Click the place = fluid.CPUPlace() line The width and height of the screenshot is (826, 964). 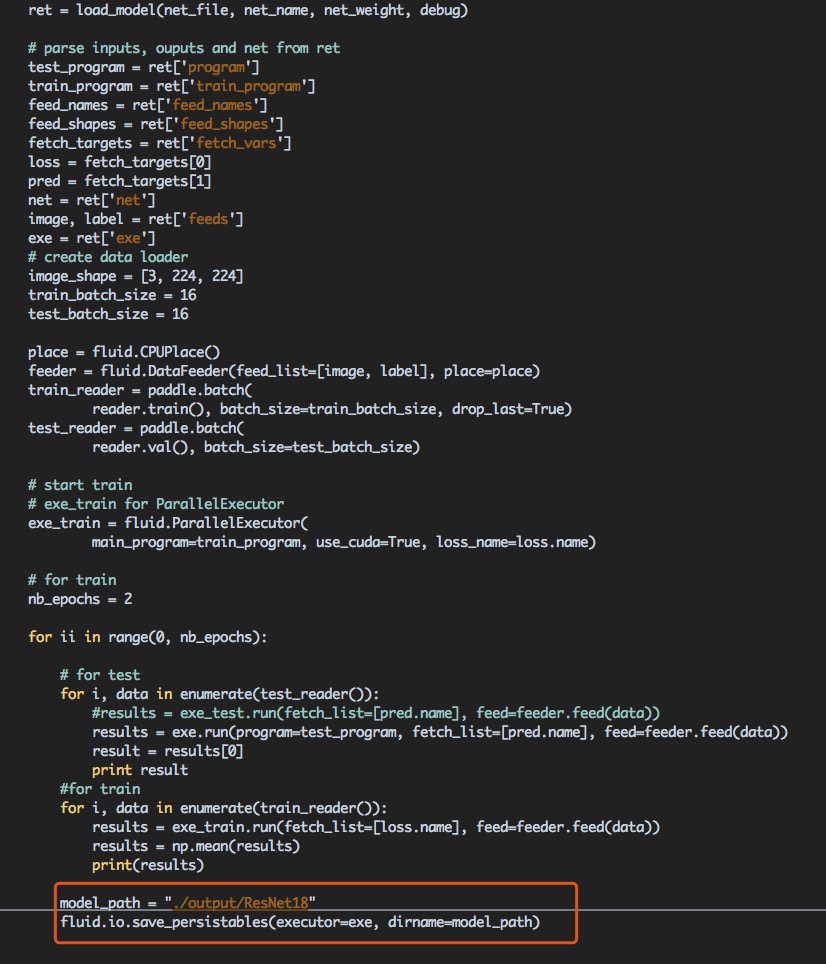pyautogui.click(x=124, y=352)
